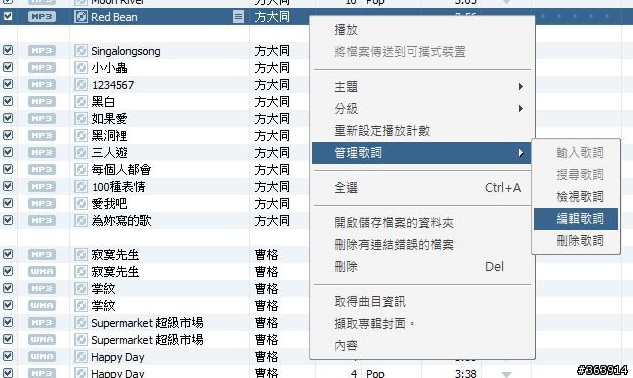Click the MP3 badge in the 每個人都會 row

tap(42, 169)
